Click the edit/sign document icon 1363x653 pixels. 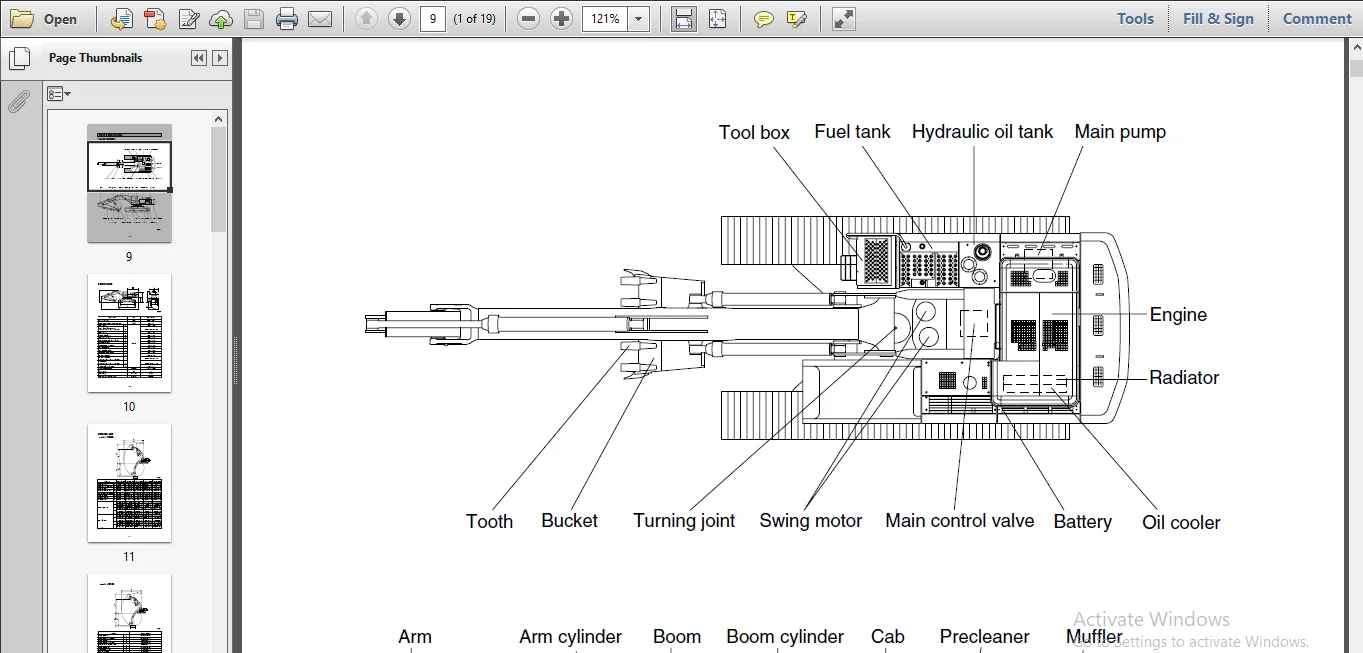189,18
